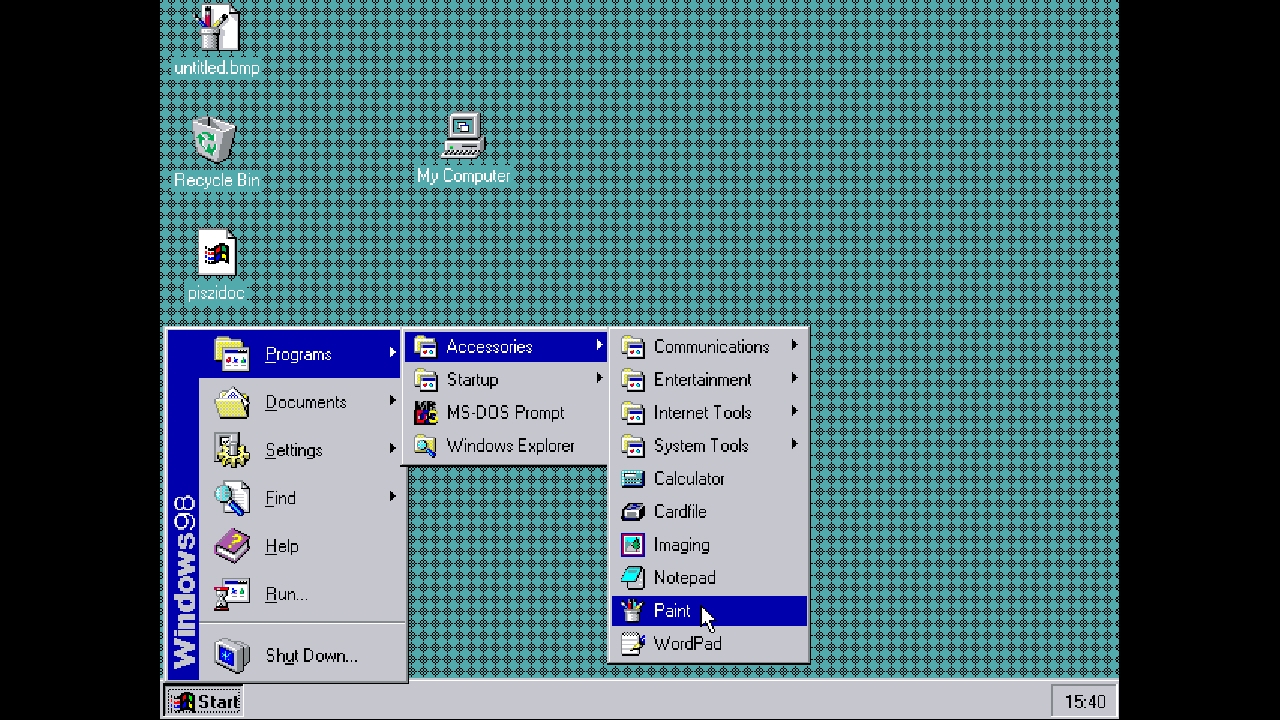This screenshot has height=720, width=1280.
Task: Open the MS-DOS Prompt
Action: click(505, 413)
